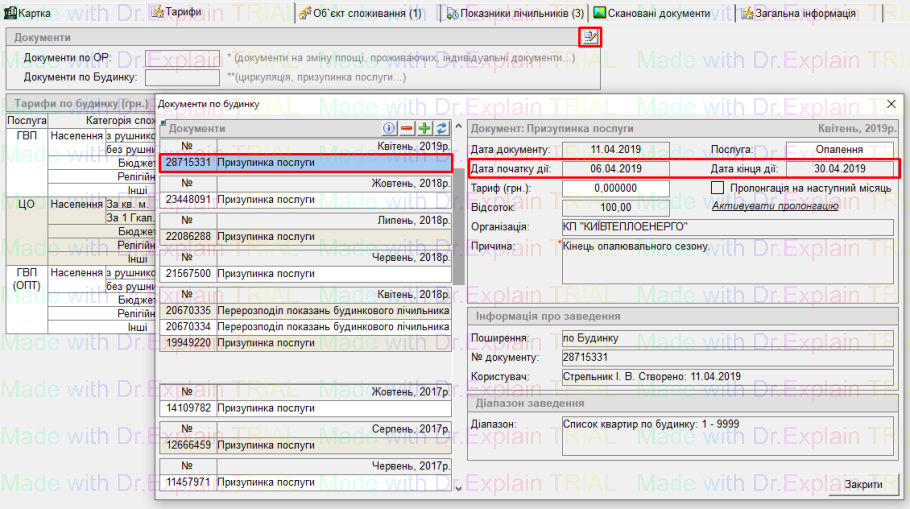910x509 pixels.
Task: Switch to the Картка tab
Action: point(31,13)
